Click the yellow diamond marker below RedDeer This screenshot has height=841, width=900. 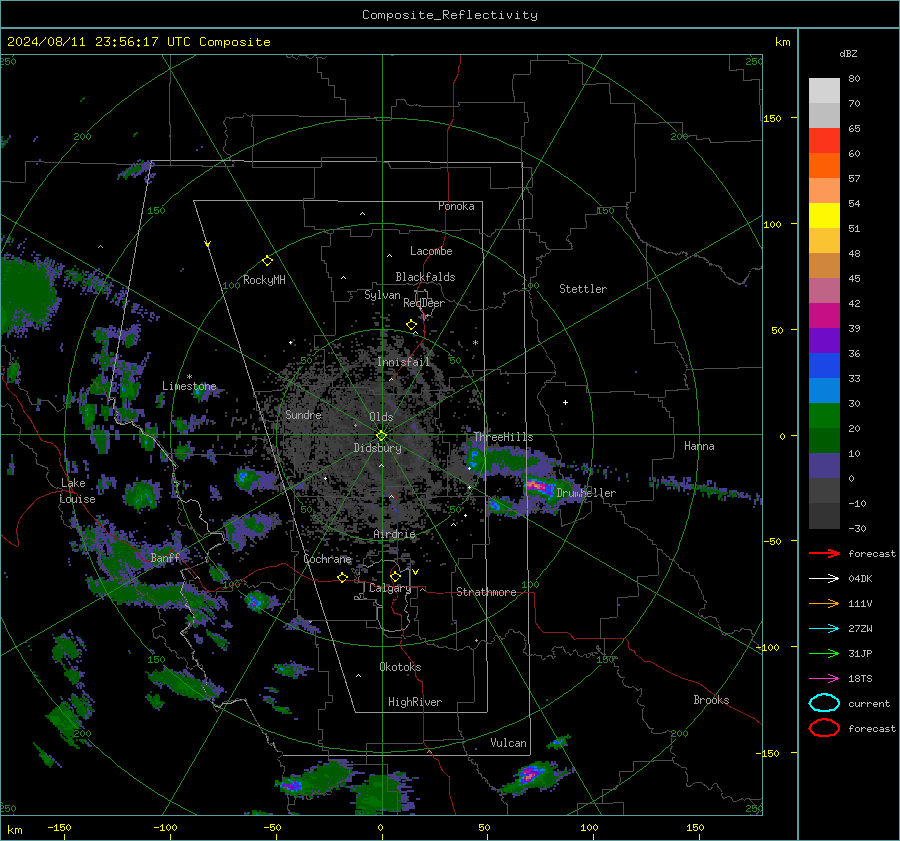click(412, 325)
